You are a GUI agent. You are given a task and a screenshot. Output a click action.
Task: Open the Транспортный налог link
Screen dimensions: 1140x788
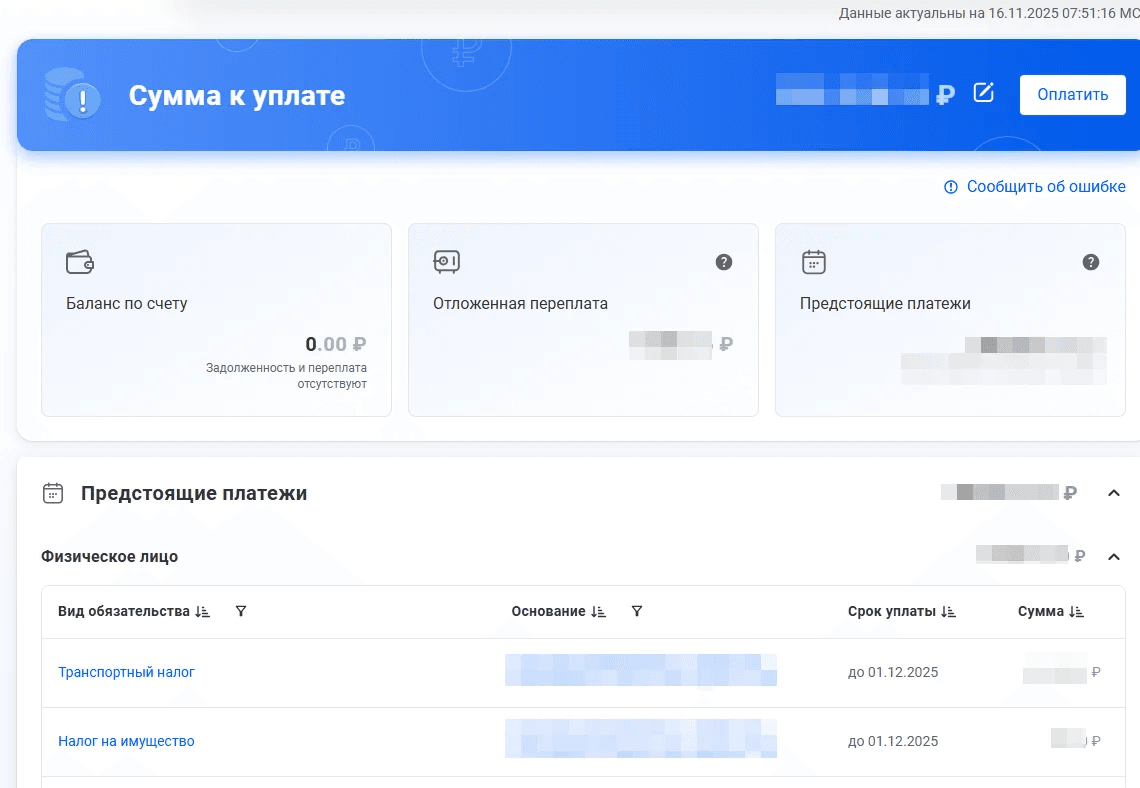[x=127, y=672]
